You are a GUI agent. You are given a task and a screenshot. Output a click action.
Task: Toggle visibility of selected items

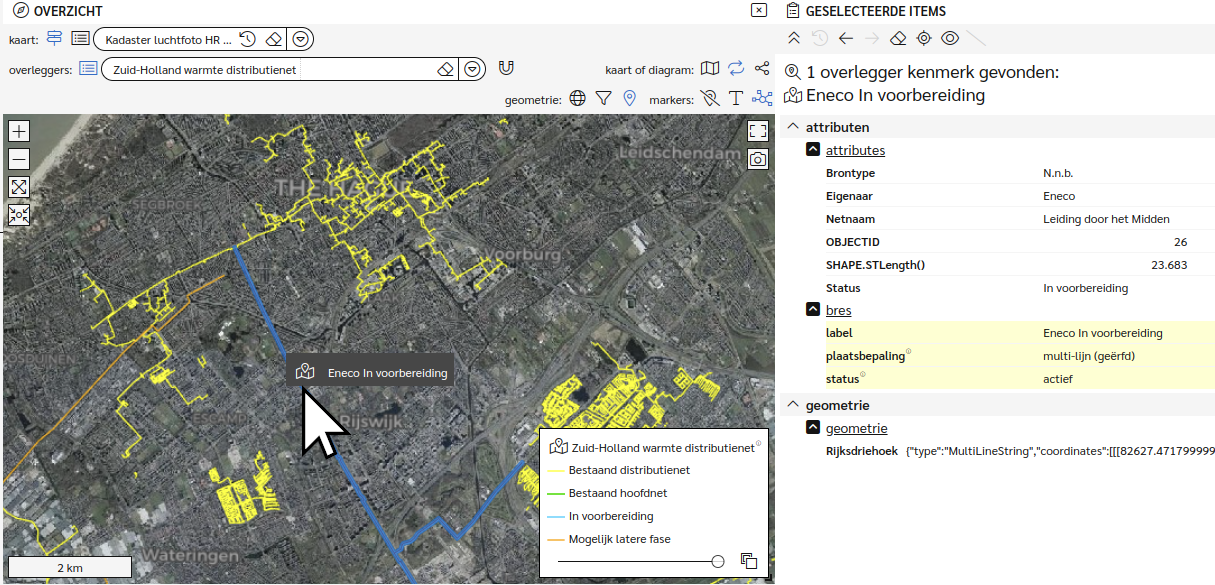coord(950,38)
